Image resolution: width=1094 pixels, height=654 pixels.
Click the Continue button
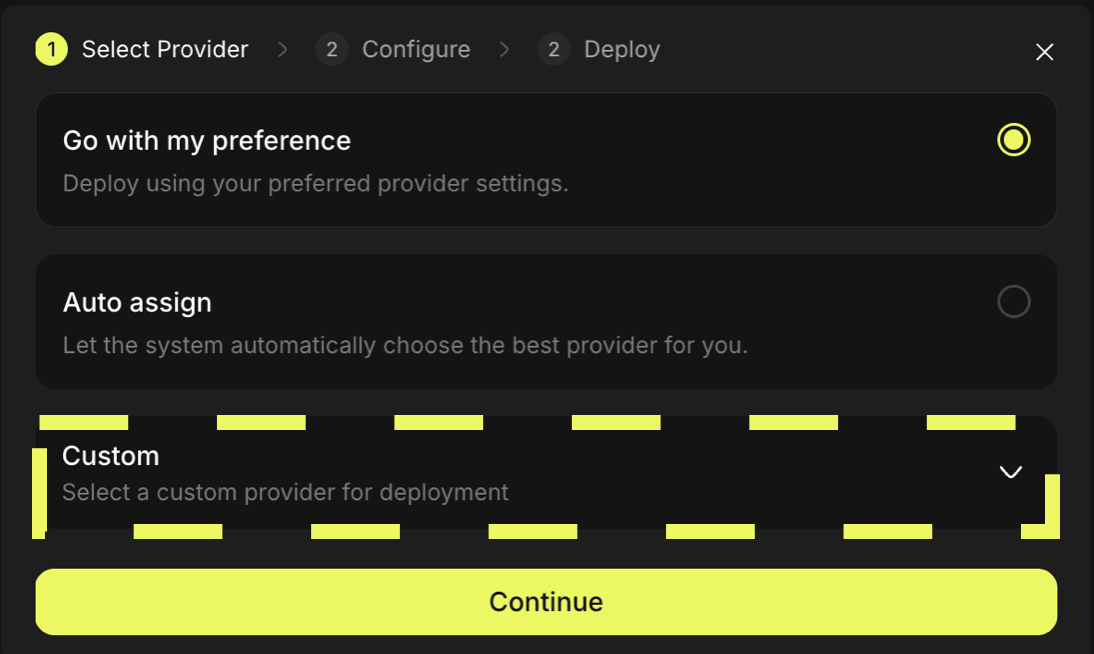click(x=546, y=601)
